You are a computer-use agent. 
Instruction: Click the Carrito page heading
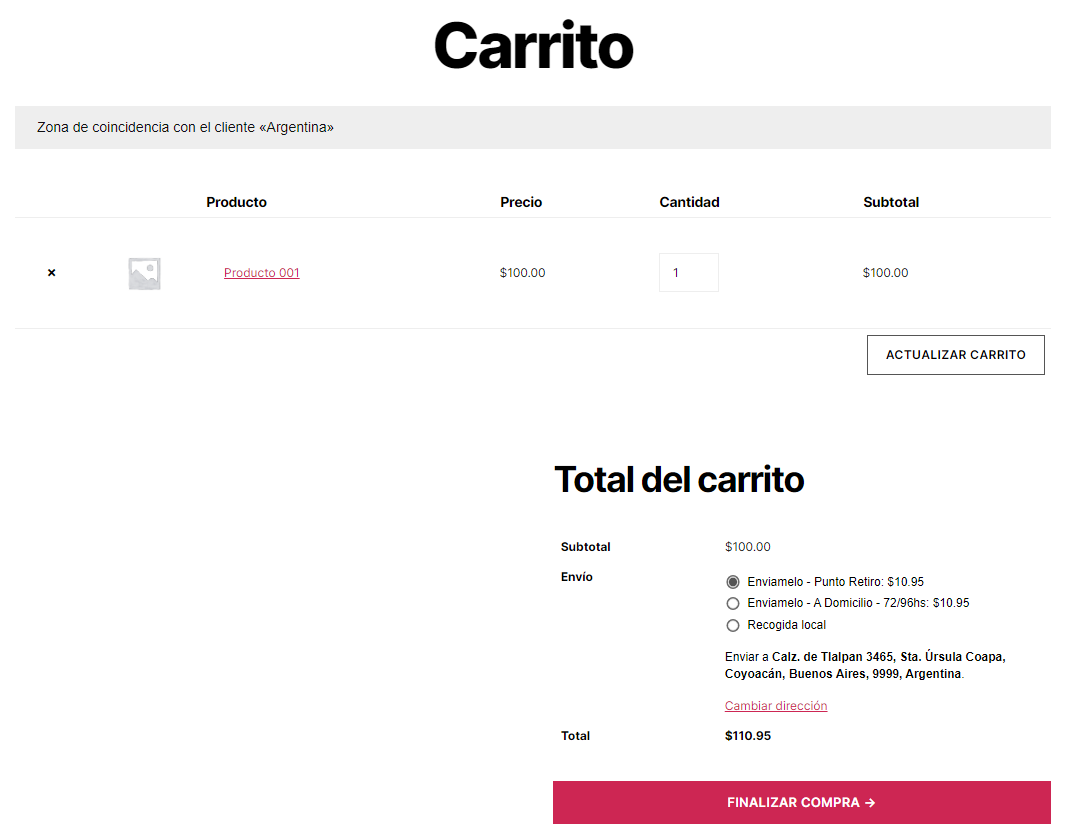click(x=533, y=45)
